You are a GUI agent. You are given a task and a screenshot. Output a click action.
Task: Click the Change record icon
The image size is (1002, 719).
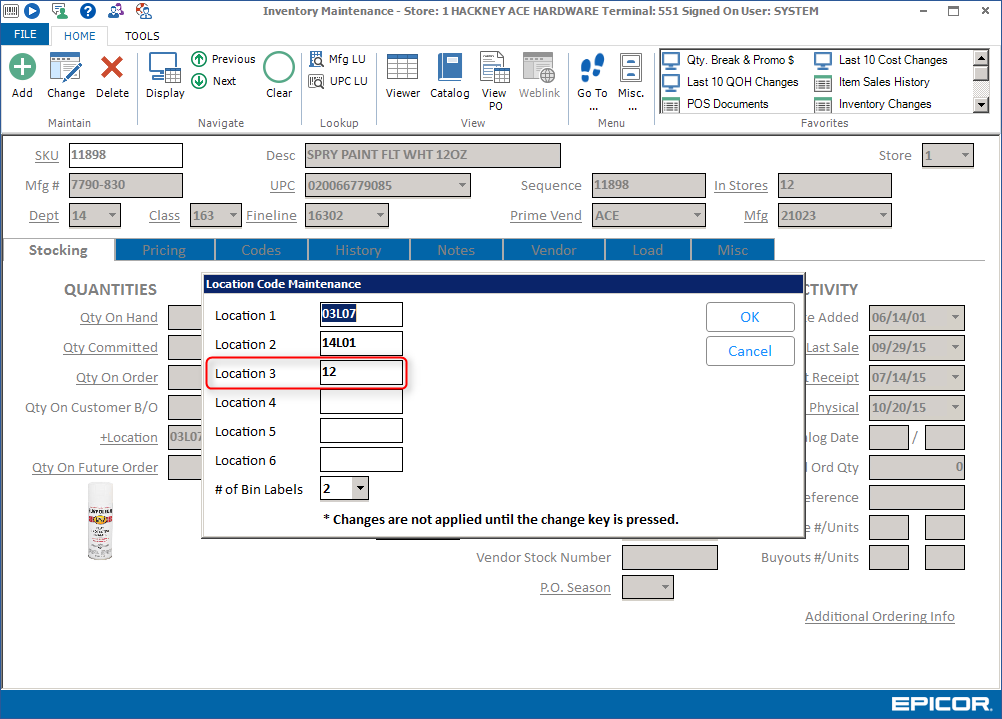[65, 67]
